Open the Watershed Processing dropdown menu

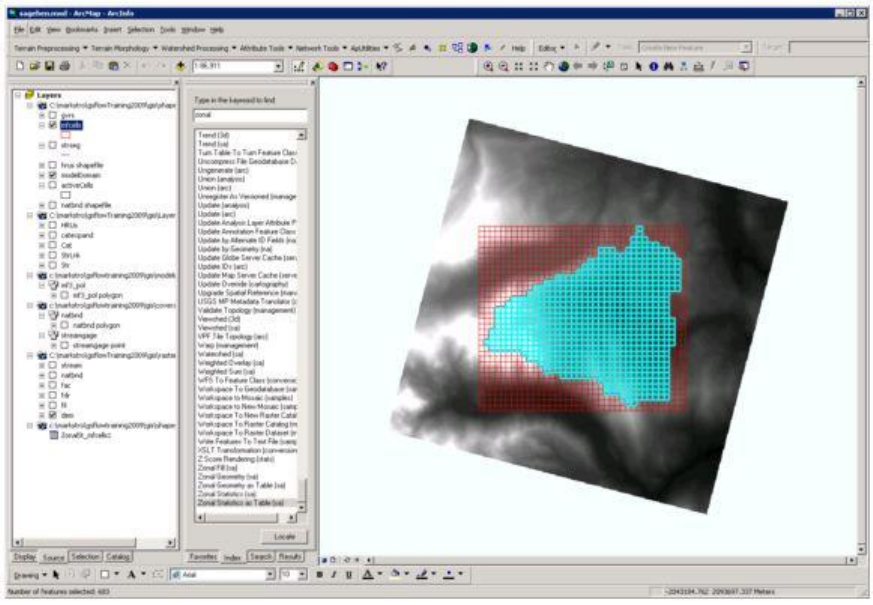pos(199,48)
